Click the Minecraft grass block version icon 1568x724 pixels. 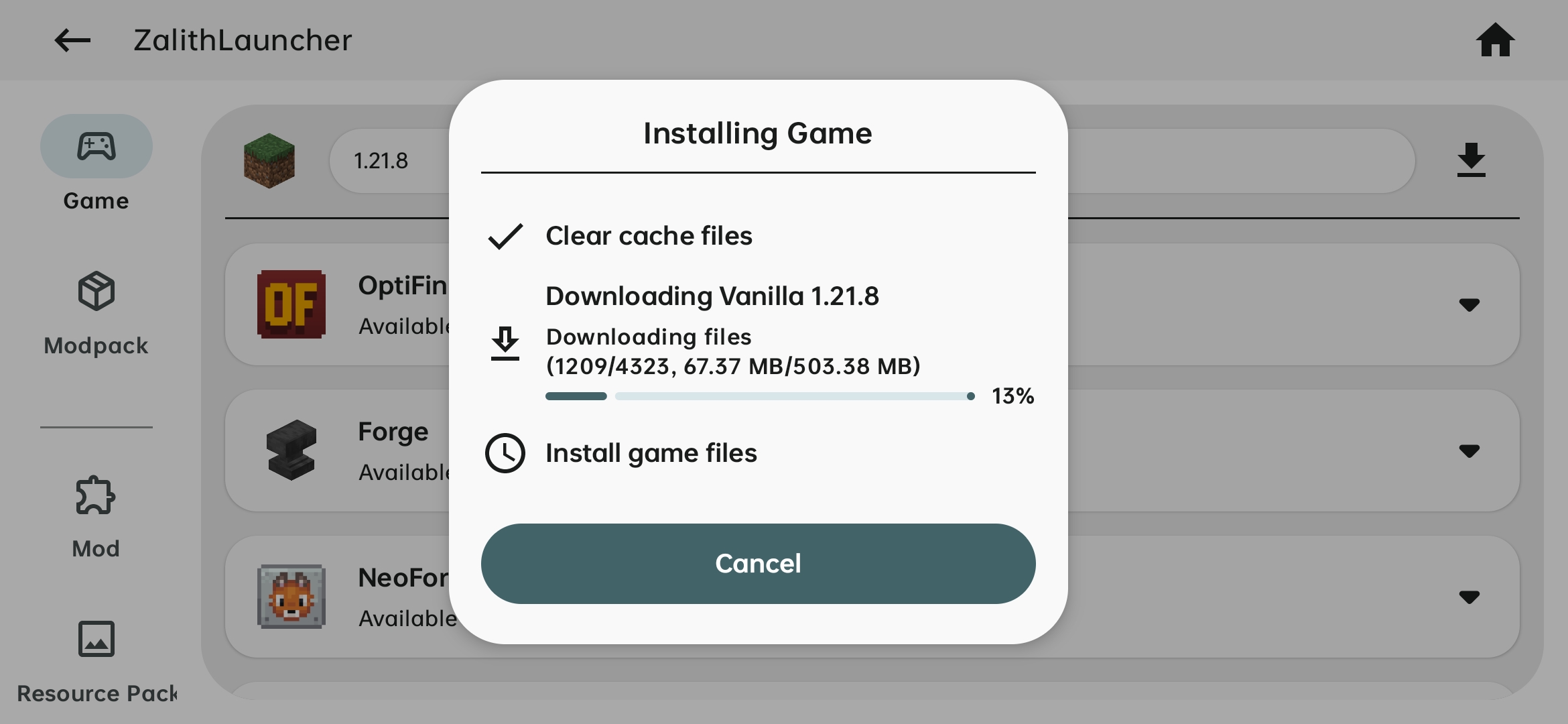click(268, 161)
